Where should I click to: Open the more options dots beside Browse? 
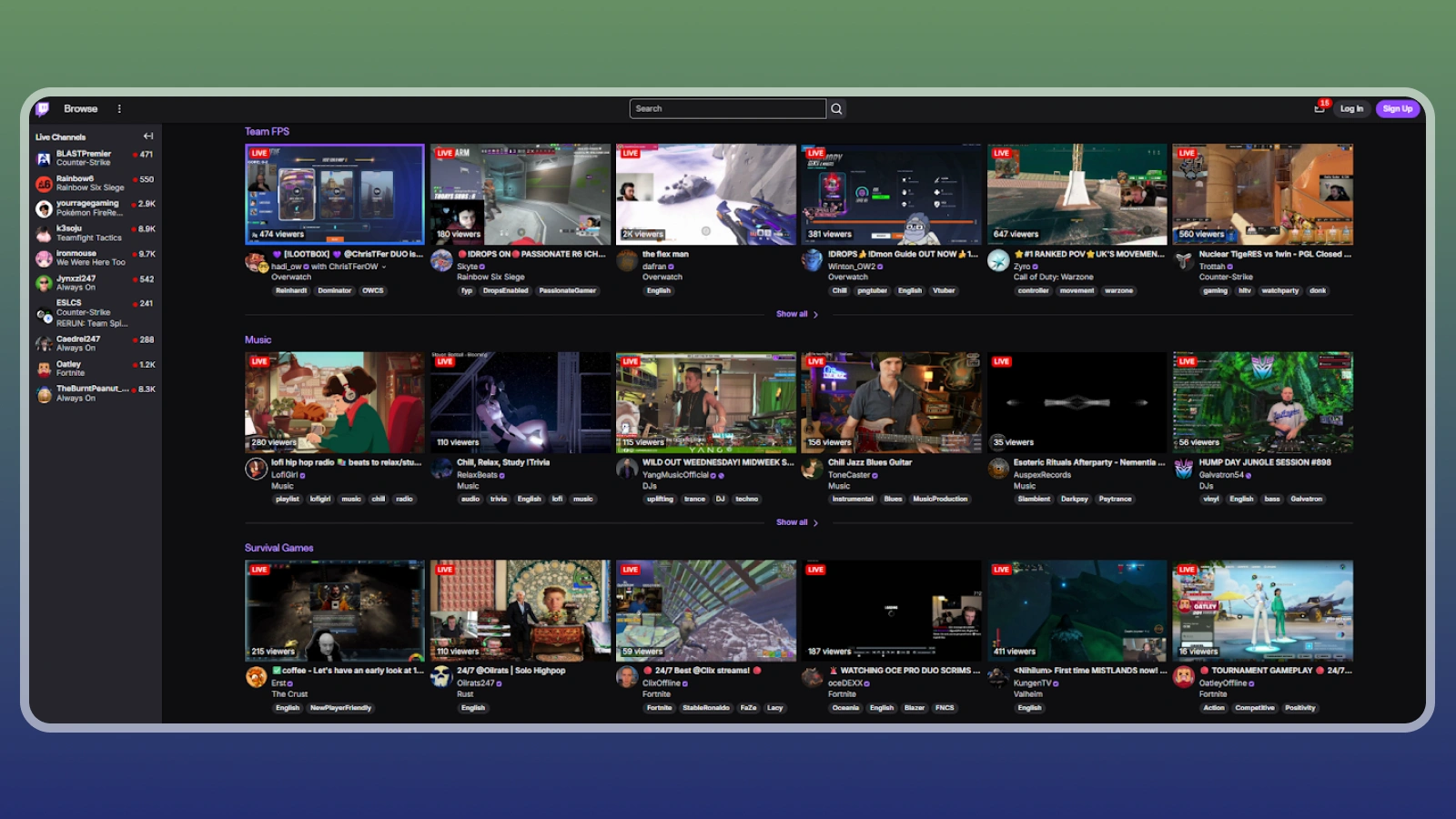119,109
